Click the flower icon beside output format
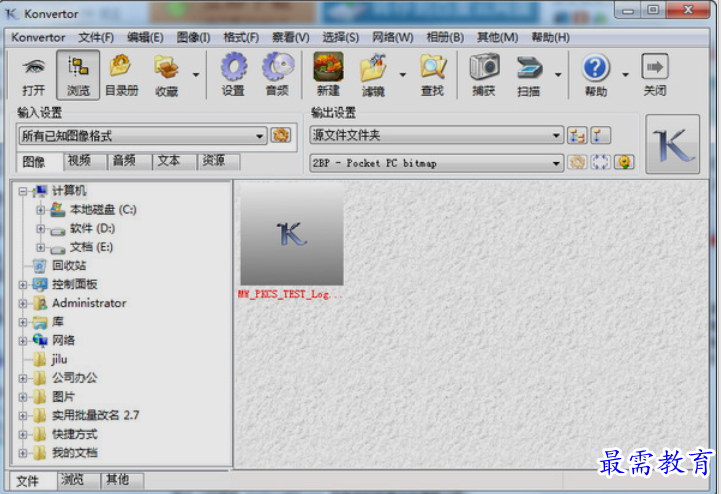The height and width of the screenshot is (494, 721). (624, 162)
